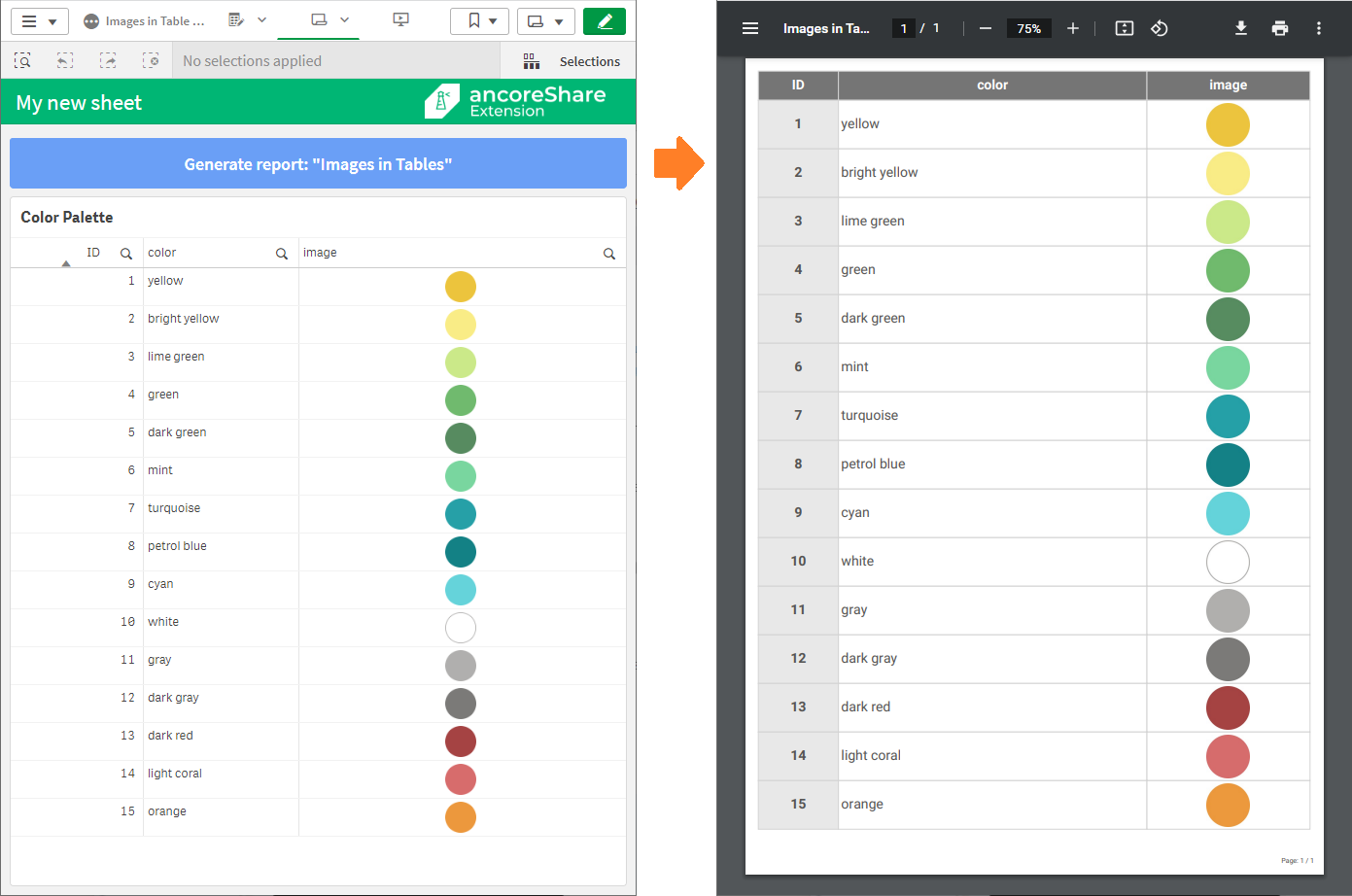Click "bright yellow" in the Qlik table
Image resolution: width=1352 pixels, height=896 pixels.
(183, 319)
